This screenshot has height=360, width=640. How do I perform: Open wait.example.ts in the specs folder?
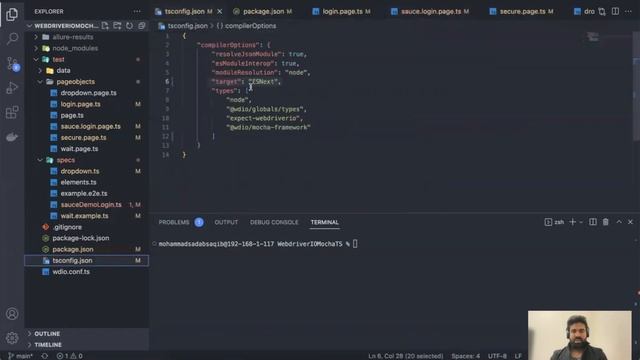[x=84, y=216]
